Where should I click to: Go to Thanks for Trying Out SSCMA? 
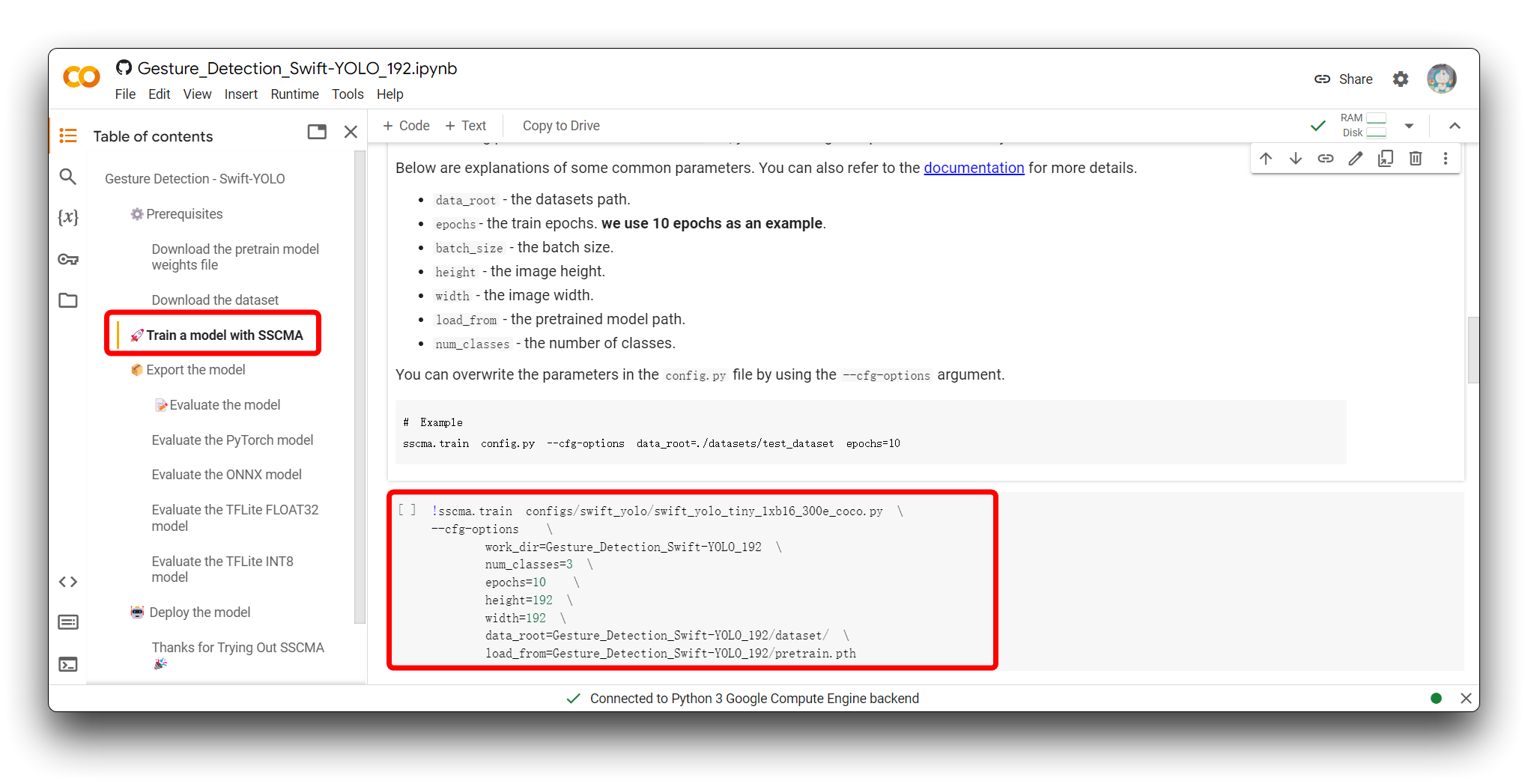[x=237, y=654]
